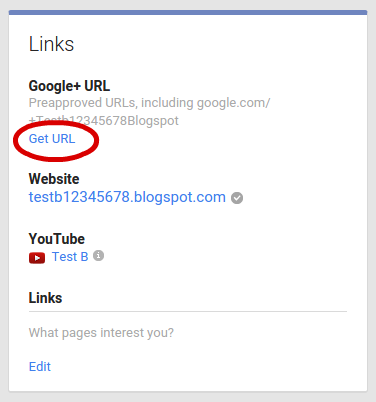Click the Get URL link

[x=52, y=139]
